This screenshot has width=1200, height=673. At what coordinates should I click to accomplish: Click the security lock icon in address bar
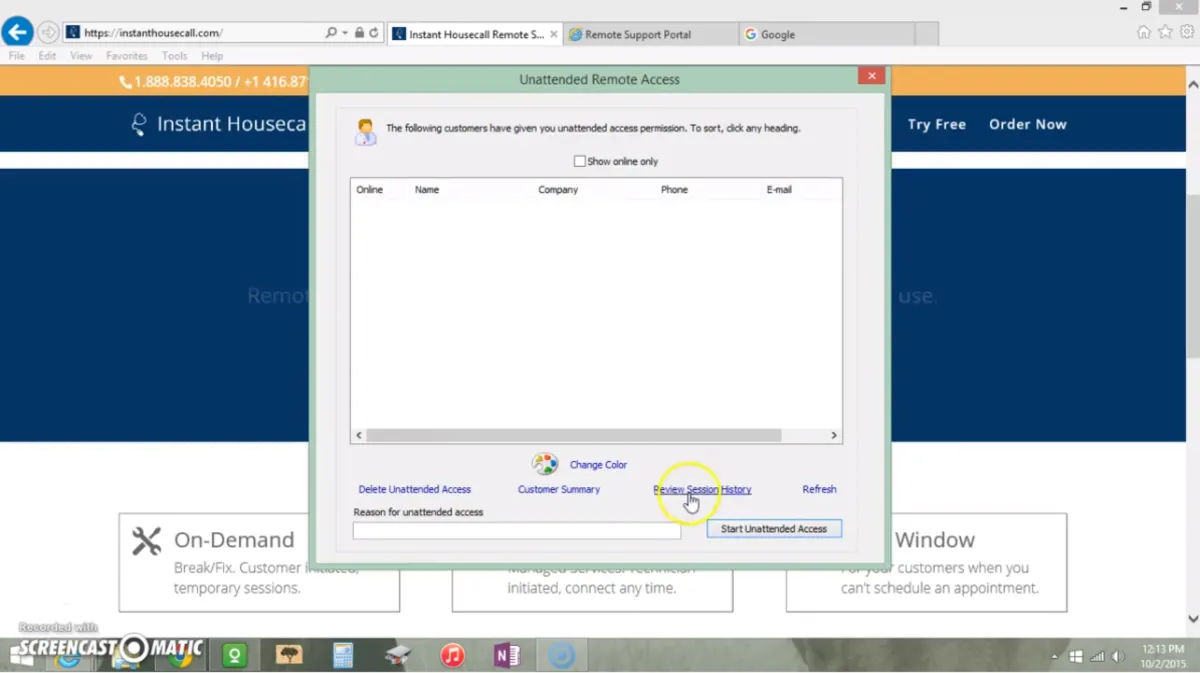[359, 33]
